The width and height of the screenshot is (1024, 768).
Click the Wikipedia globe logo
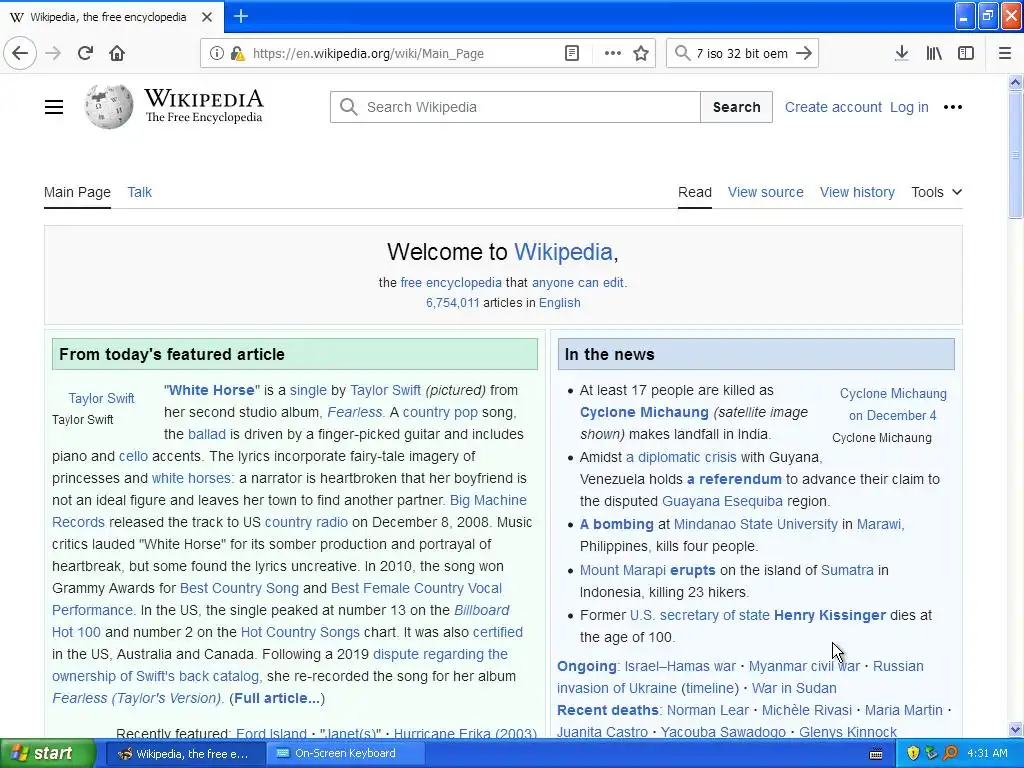(108, 106)
